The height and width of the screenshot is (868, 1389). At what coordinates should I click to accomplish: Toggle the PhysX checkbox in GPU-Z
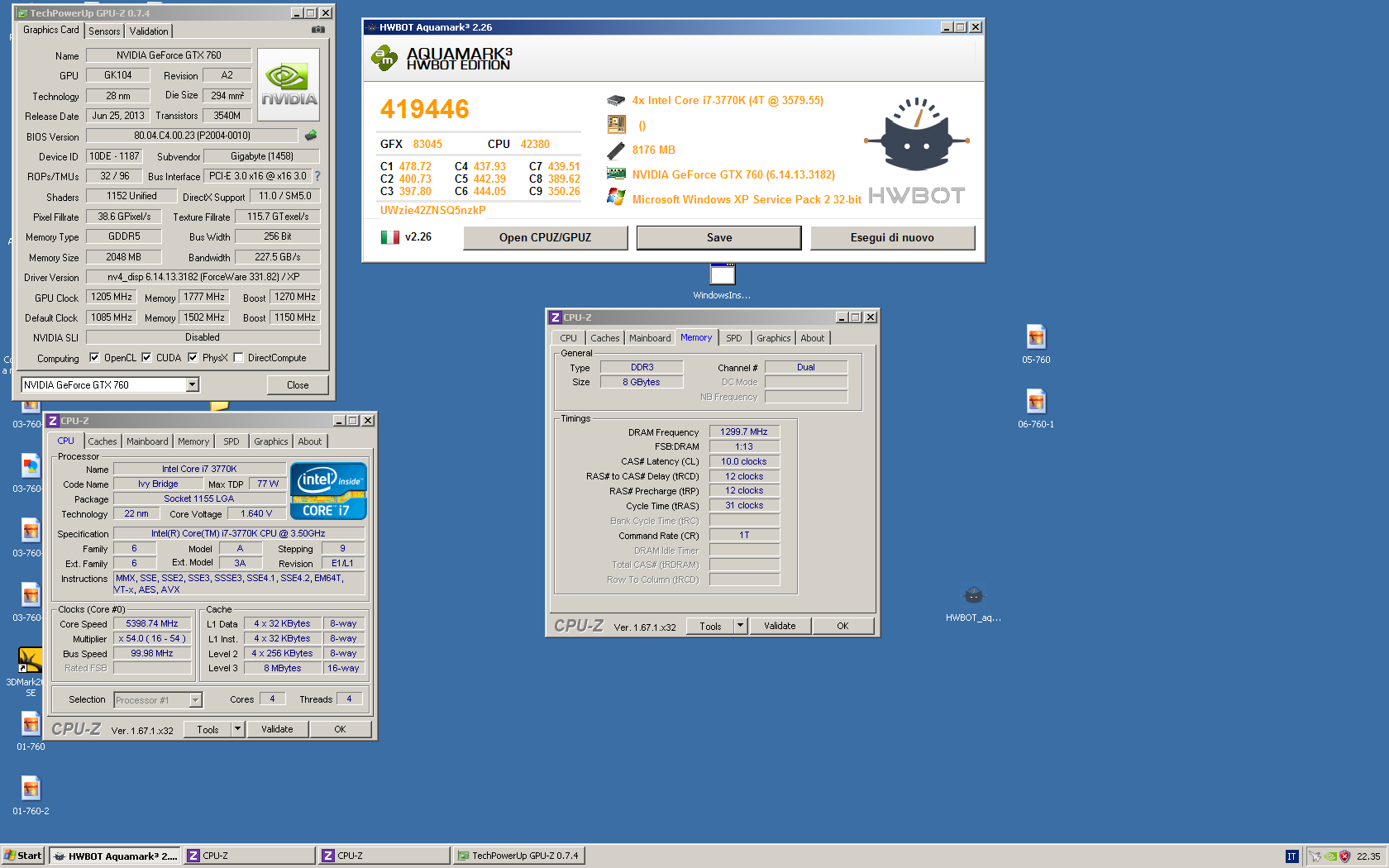[x=193, y=358]
